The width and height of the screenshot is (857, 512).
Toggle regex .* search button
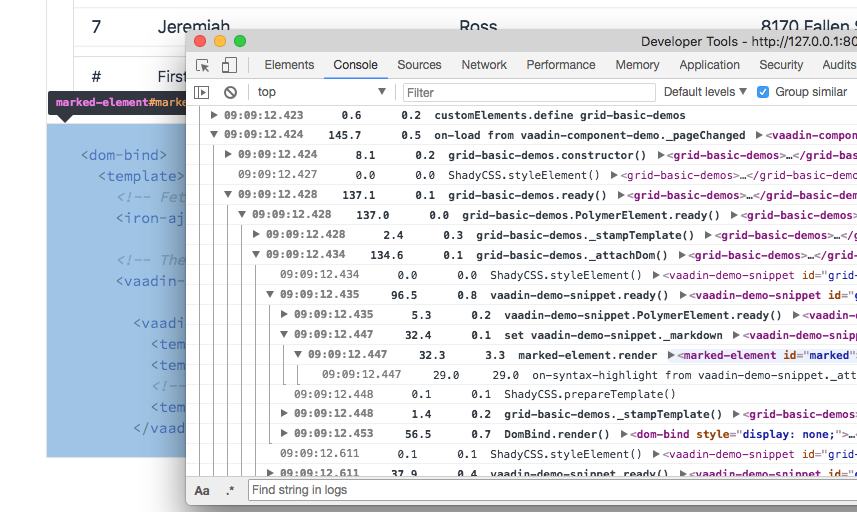click(x=230, y=491)
